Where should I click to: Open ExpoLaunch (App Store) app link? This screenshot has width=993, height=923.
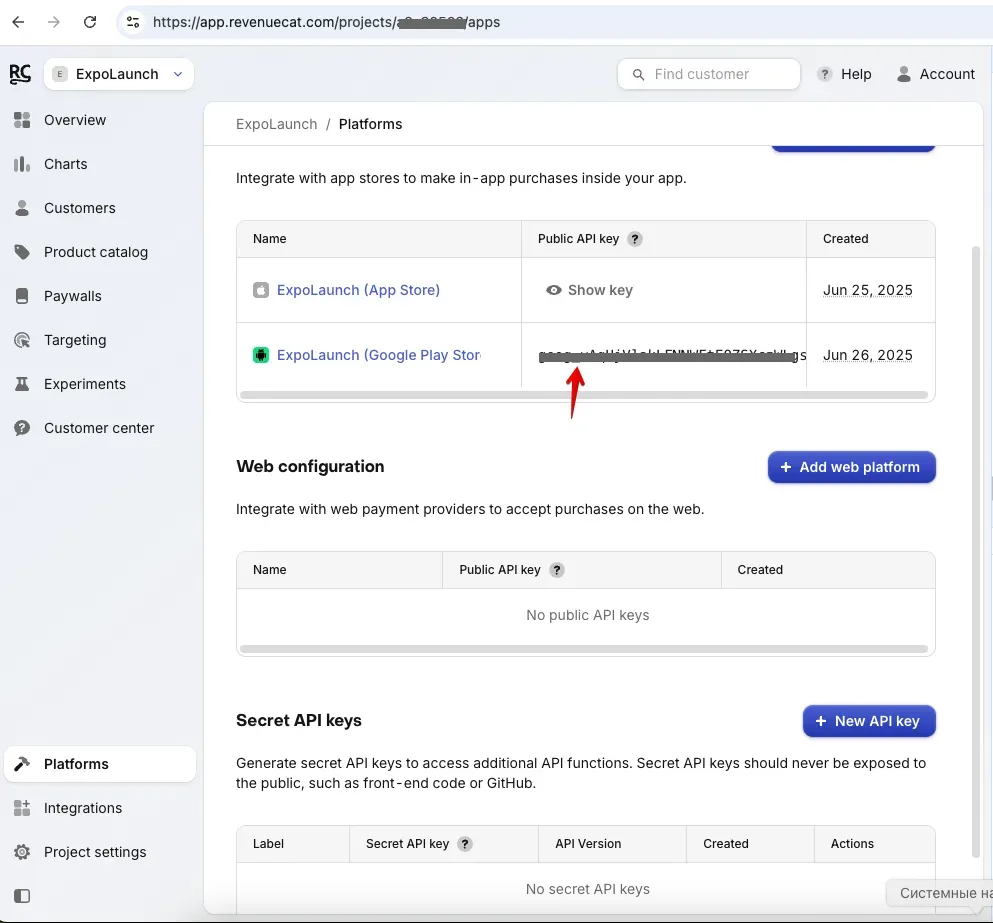(x=358, y=290)
